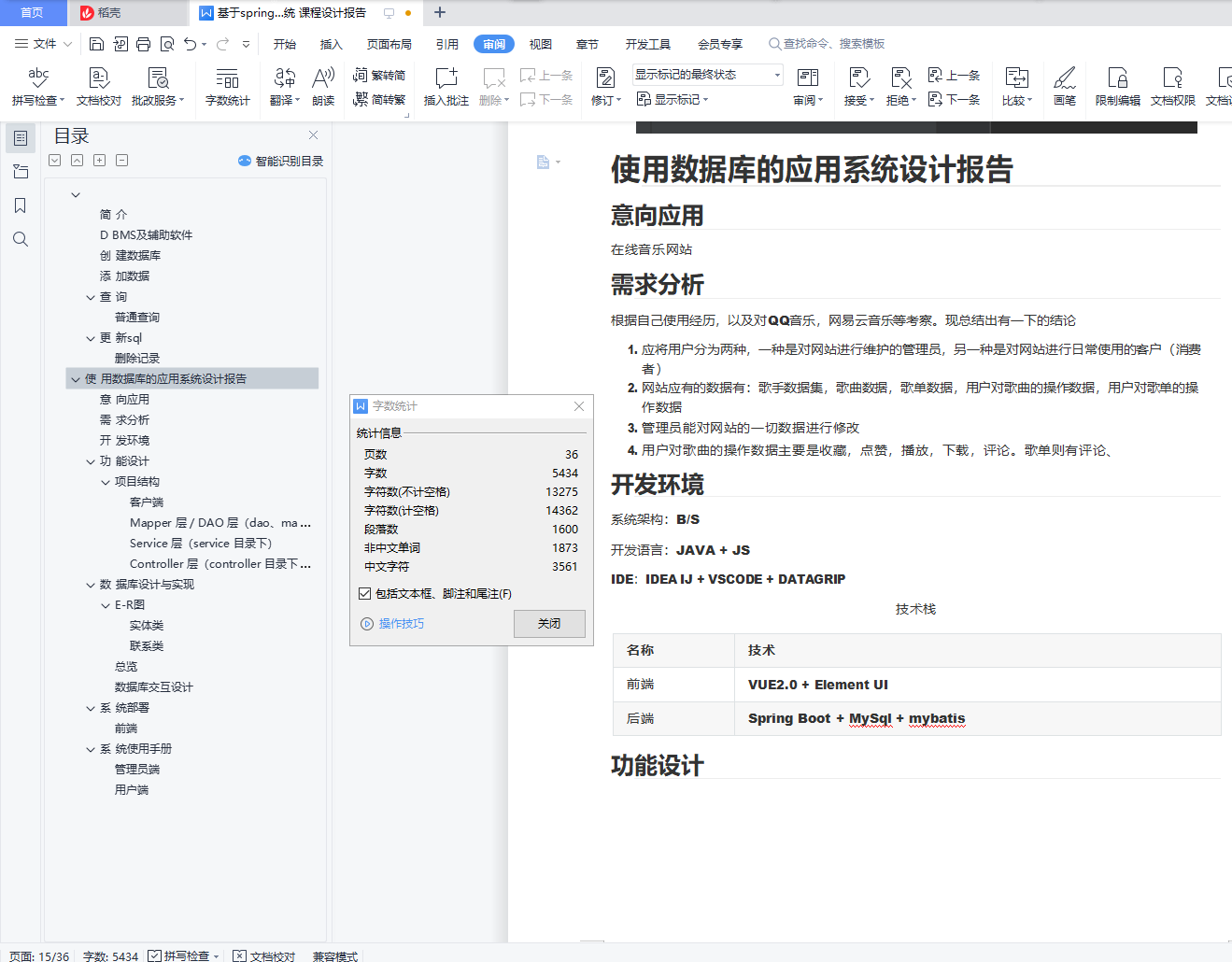1232x962 pixels.
Task: Open the table of contents sidebar icon
Action: tap(21, 138)
